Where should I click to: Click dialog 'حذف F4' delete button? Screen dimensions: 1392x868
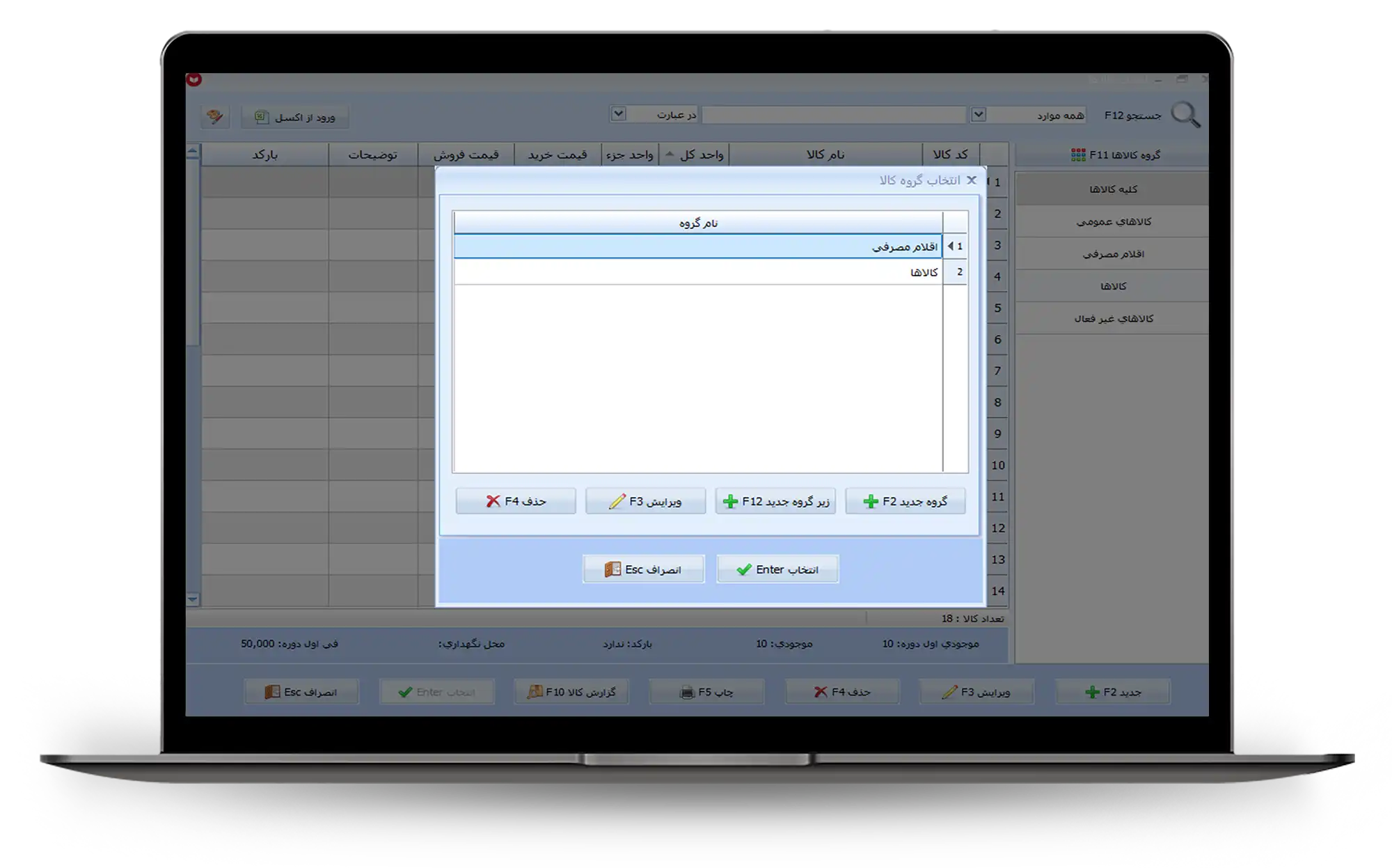(516, 501)
